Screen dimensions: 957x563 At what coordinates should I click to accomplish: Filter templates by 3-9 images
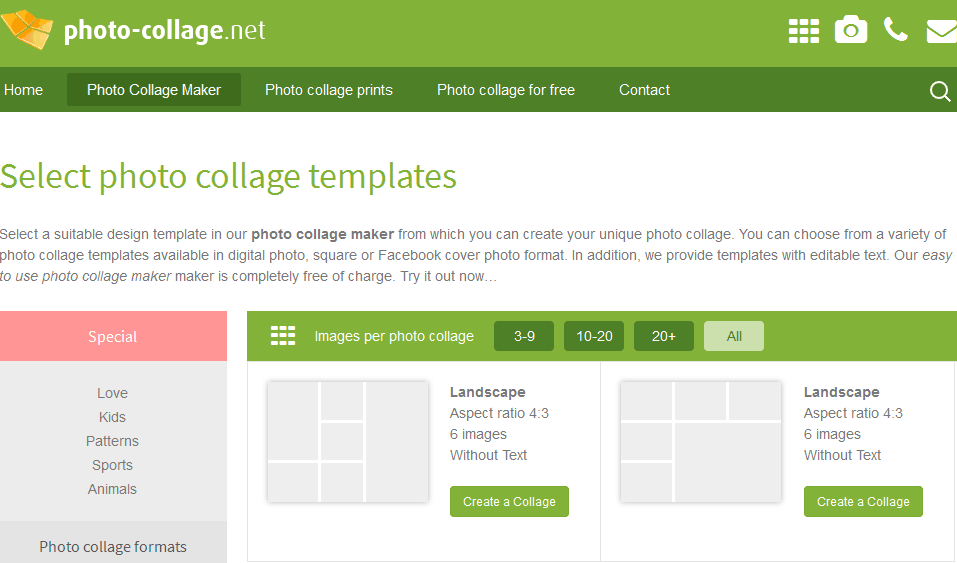524,336
